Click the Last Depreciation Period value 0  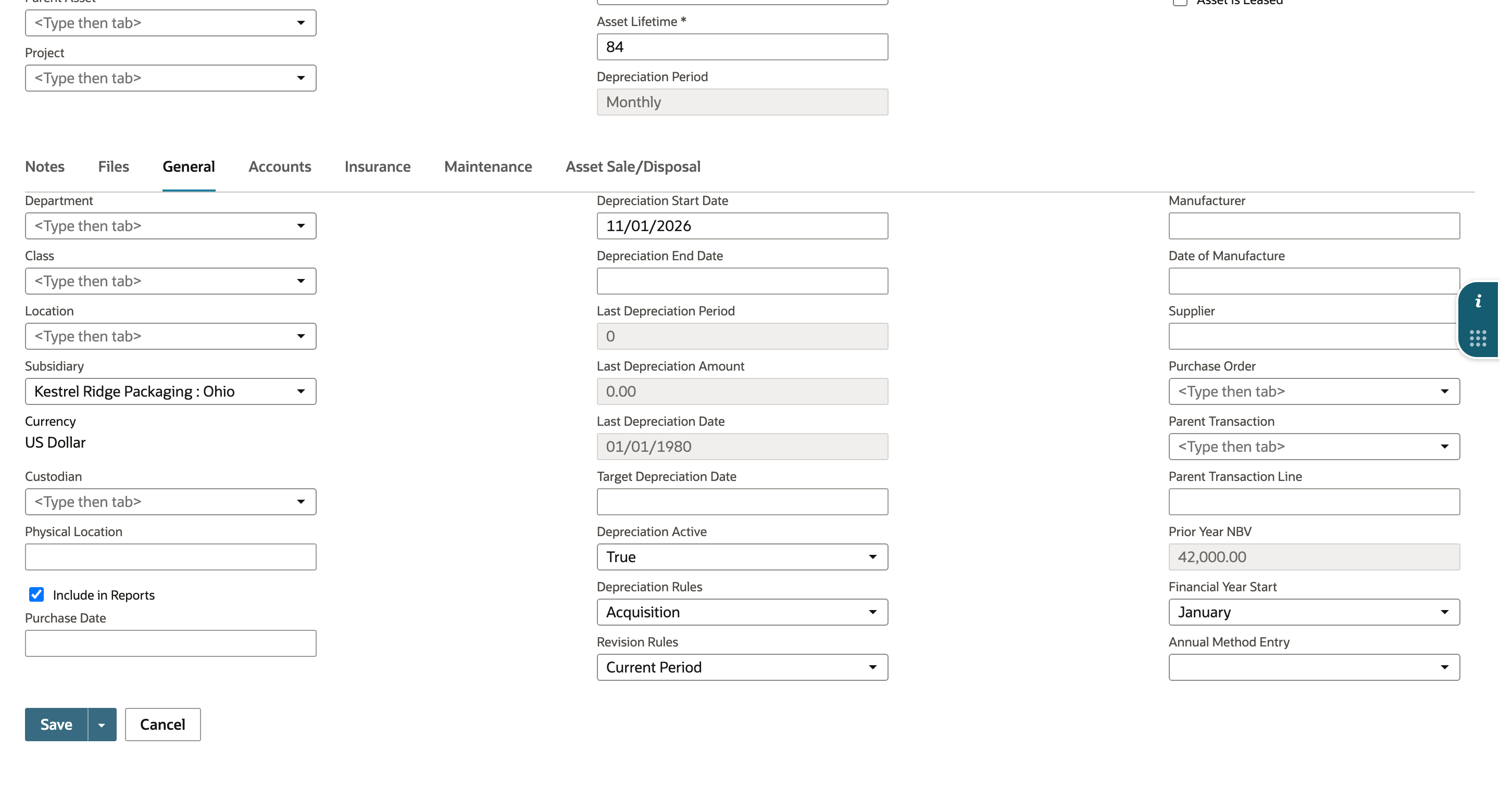[x=742, y=336]
